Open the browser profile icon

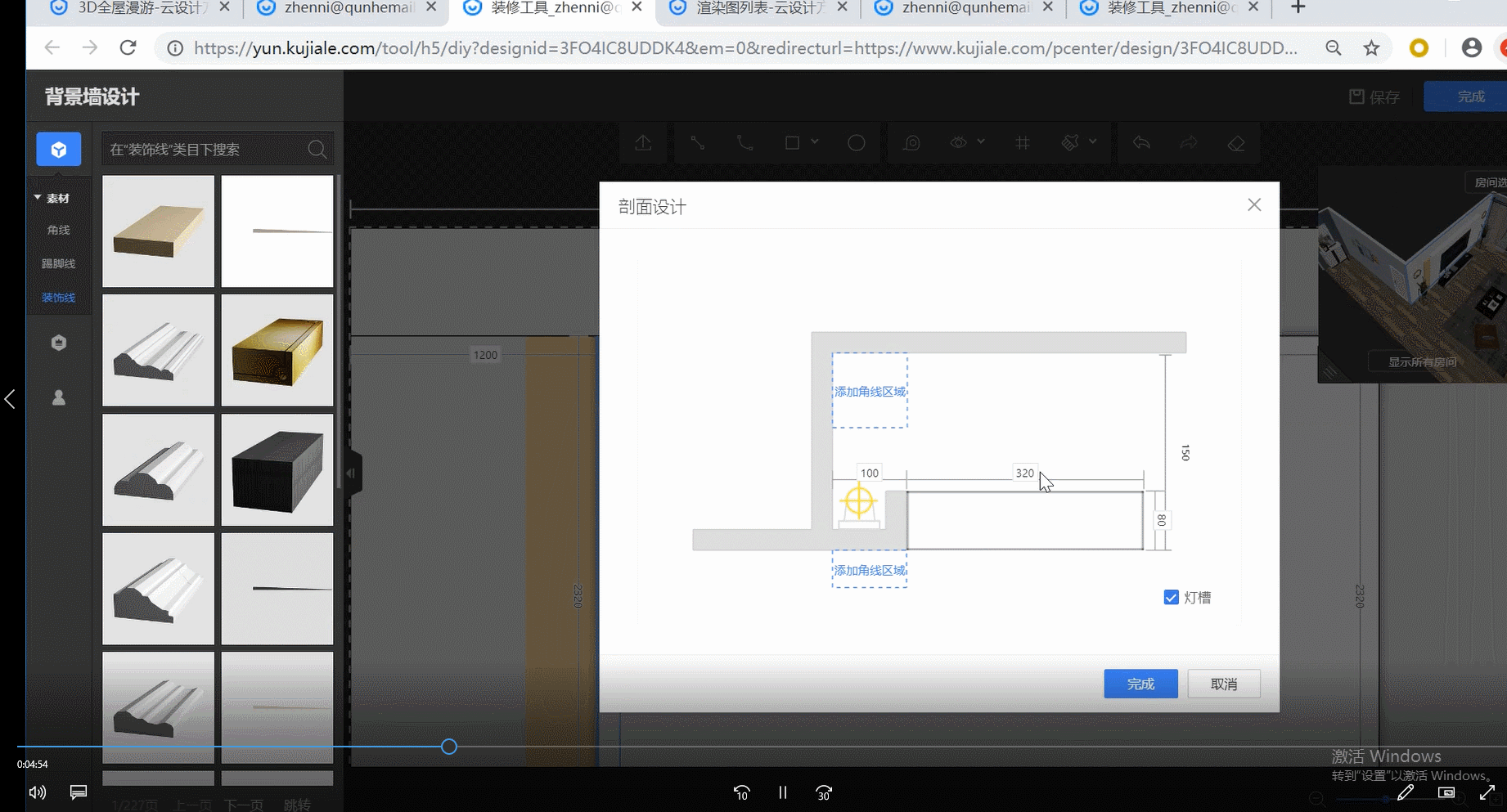pos(1471,48)
